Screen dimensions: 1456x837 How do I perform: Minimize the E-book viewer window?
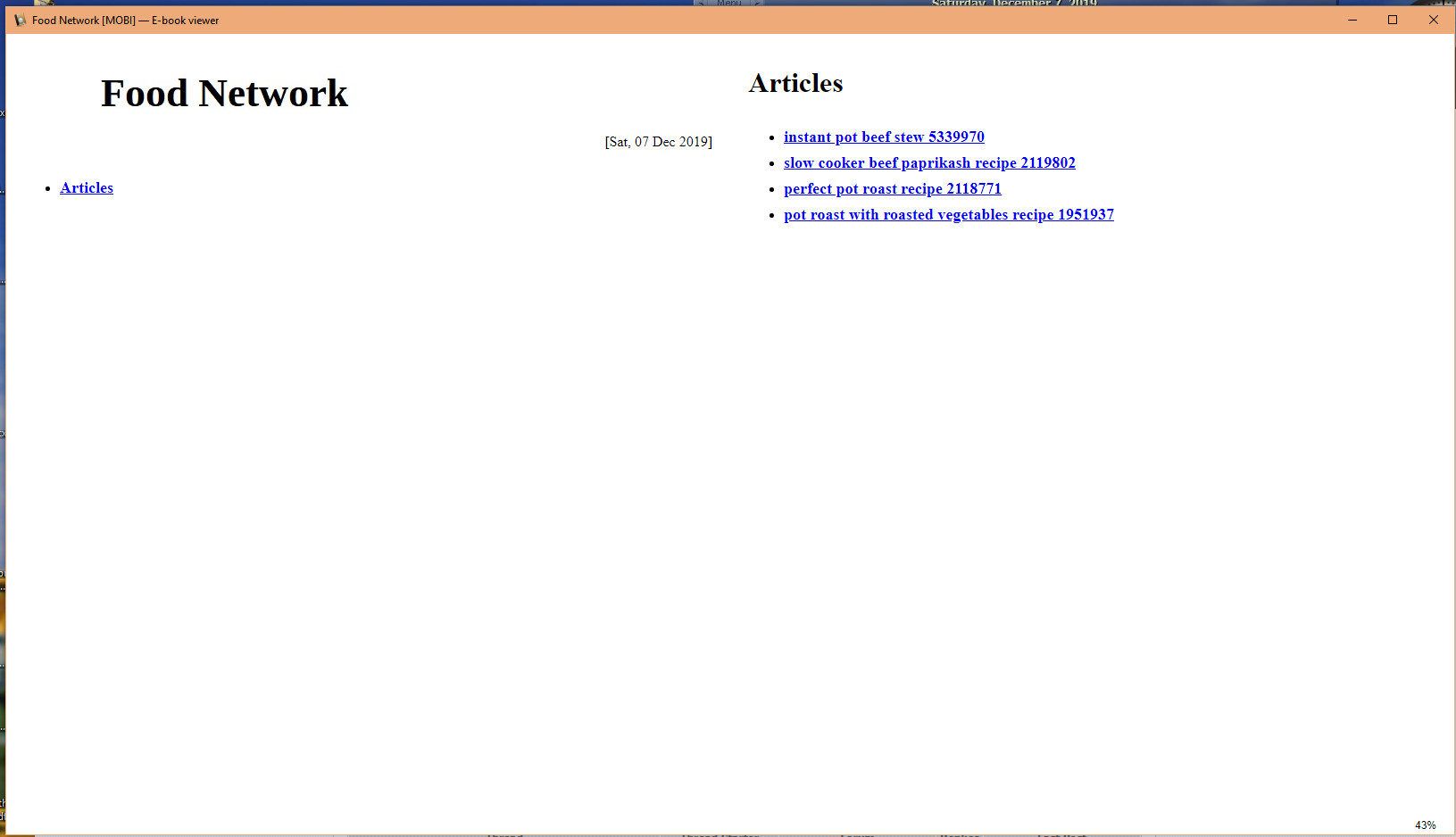1352,21
